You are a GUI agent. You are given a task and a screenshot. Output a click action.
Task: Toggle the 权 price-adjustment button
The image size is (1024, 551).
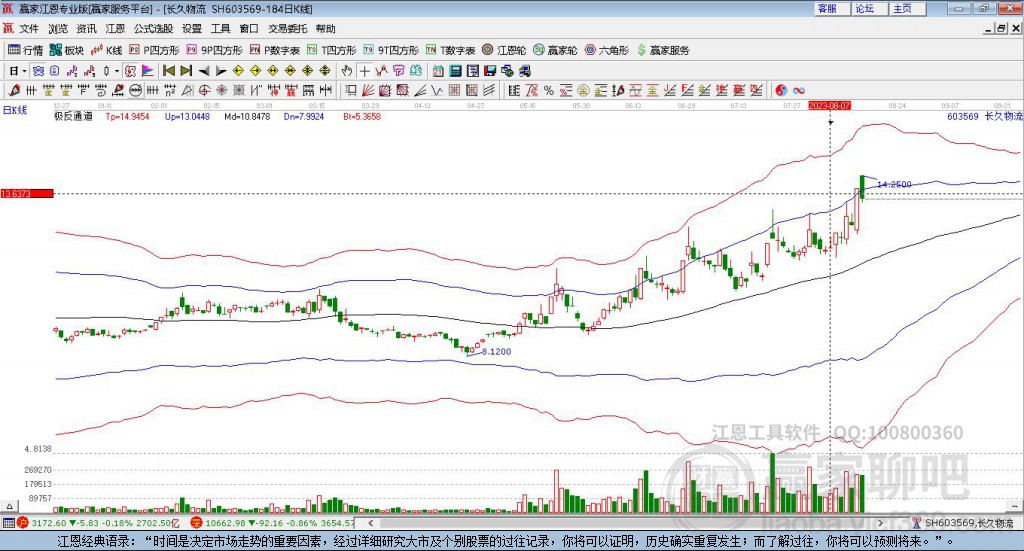click(x=130, y=71)
